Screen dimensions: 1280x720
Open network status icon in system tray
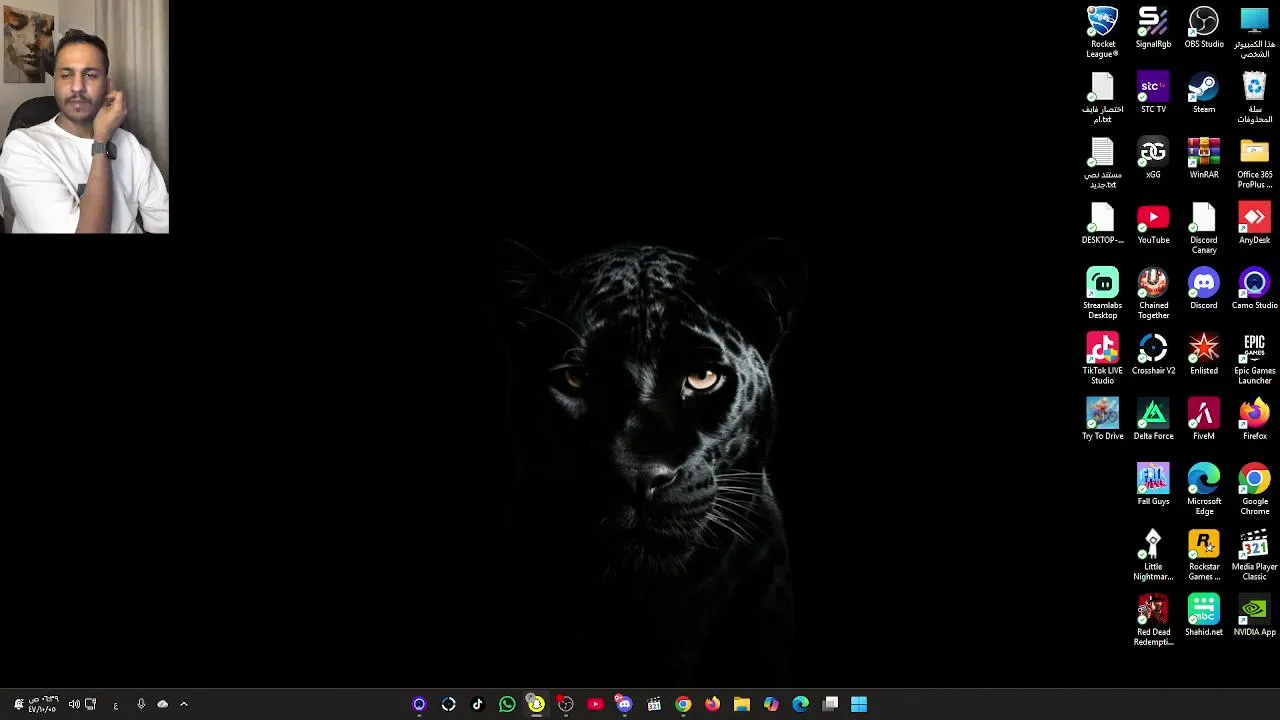click(91, 704)
